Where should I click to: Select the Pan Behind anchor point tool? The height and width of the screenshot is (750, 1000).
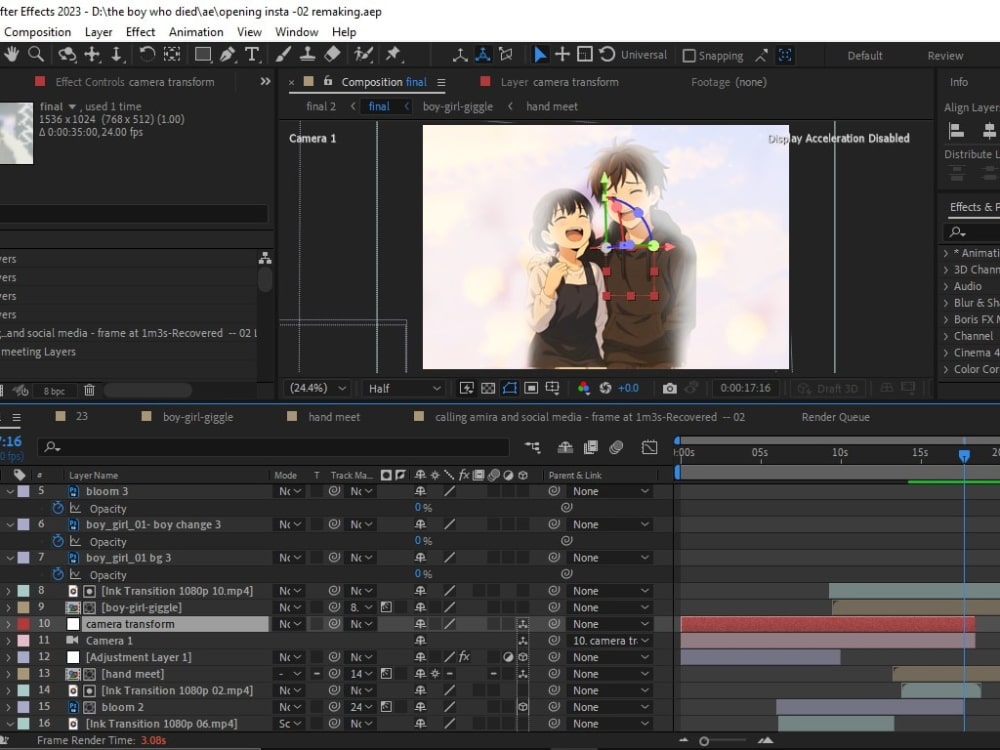click(172, 55)
